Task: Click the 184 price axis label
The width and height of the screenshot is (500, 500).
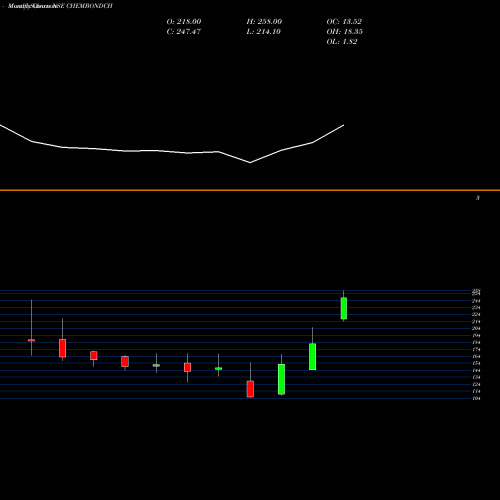Action: tap(476, 342)
